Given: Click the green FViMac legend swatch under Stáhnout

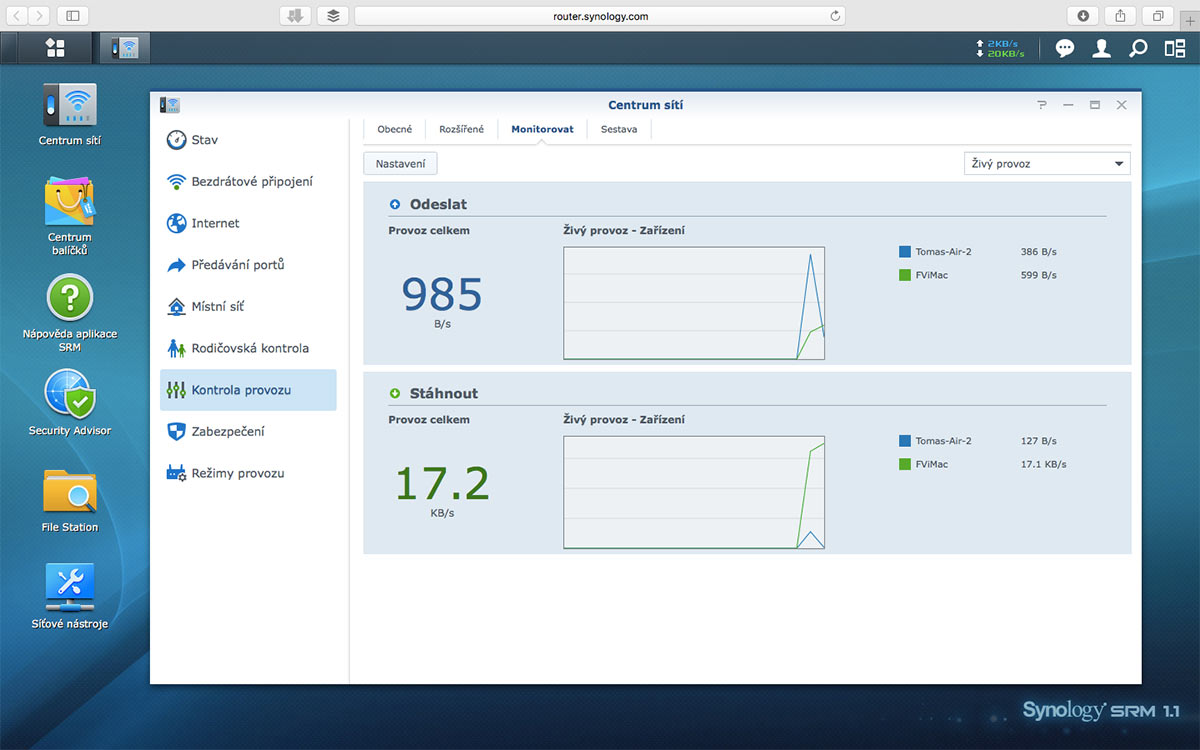Looking at the screenshot, I should (x=905, y=464).
